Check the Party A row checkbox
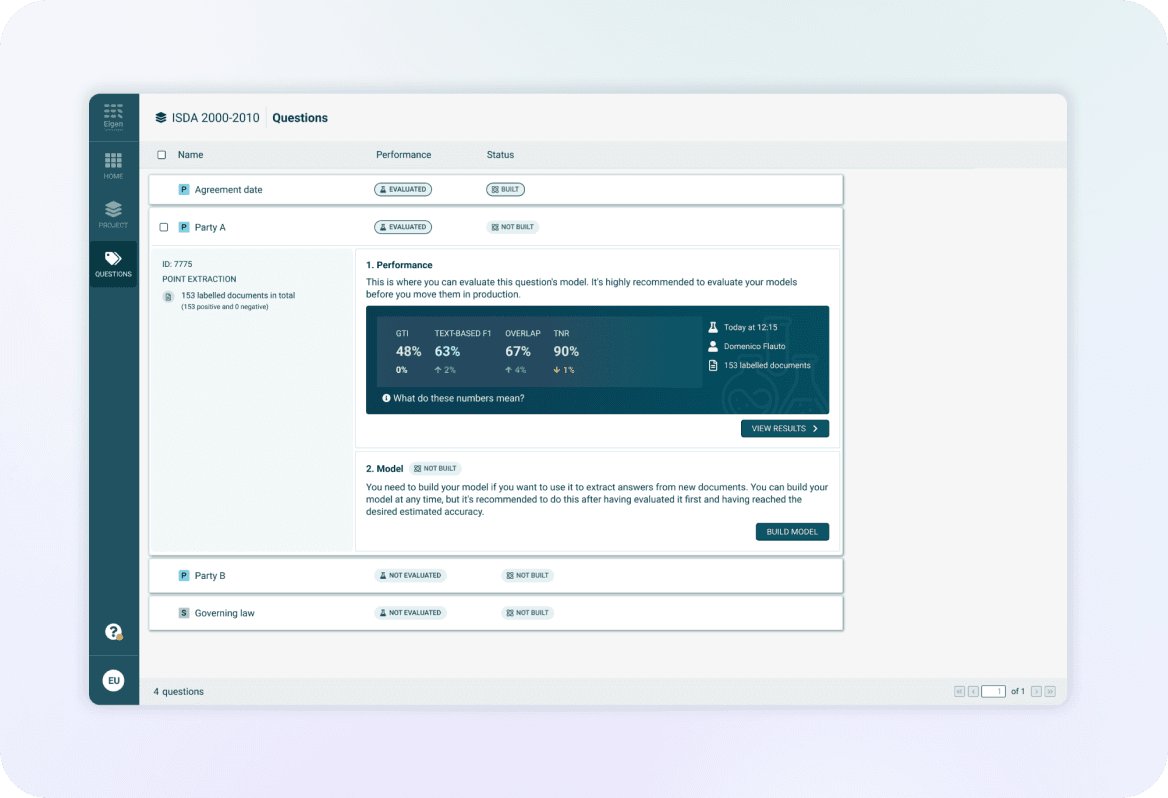This screenshot has height=798, width=1168. tap(164, 227)
